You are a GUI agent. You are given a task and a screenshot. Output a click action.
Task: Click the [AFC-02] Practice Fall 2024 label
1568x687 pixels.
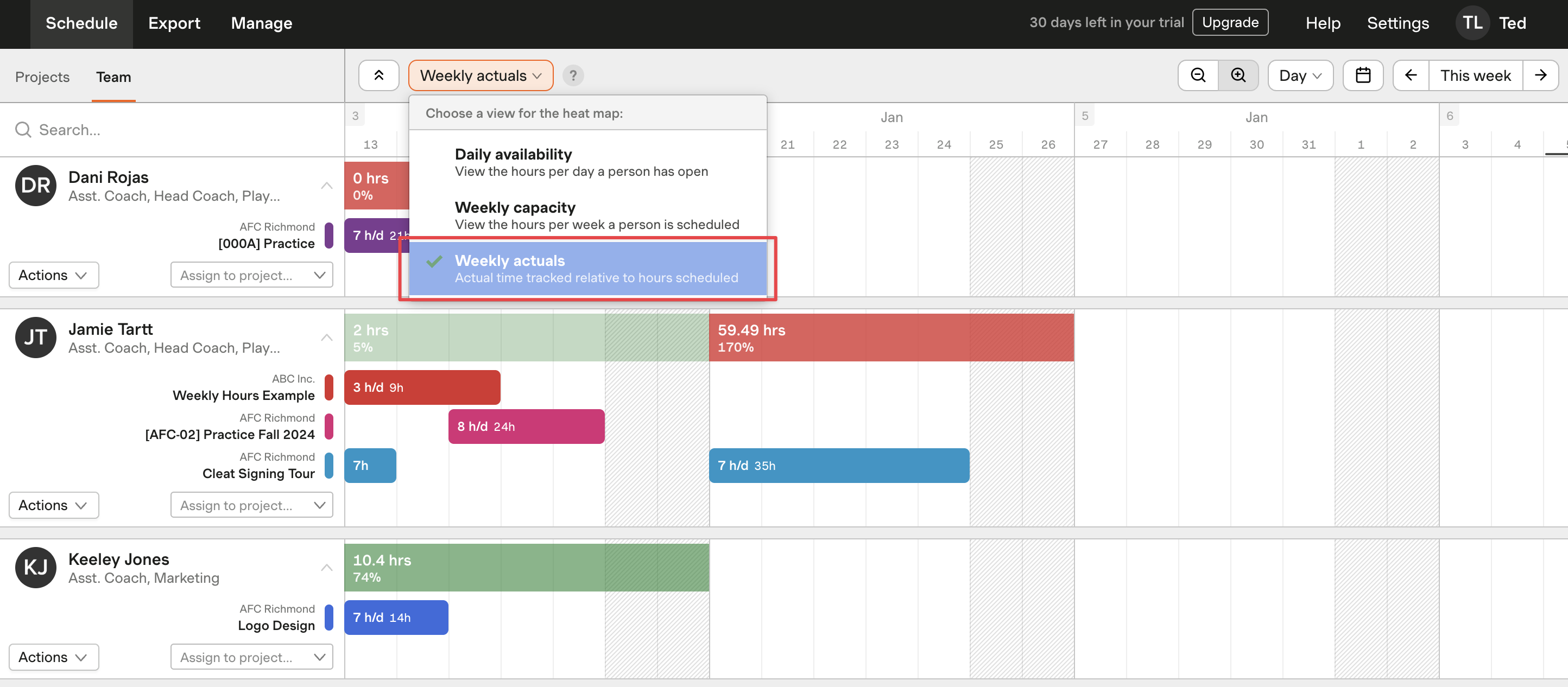pyautogui.click(x=230, y=435)
